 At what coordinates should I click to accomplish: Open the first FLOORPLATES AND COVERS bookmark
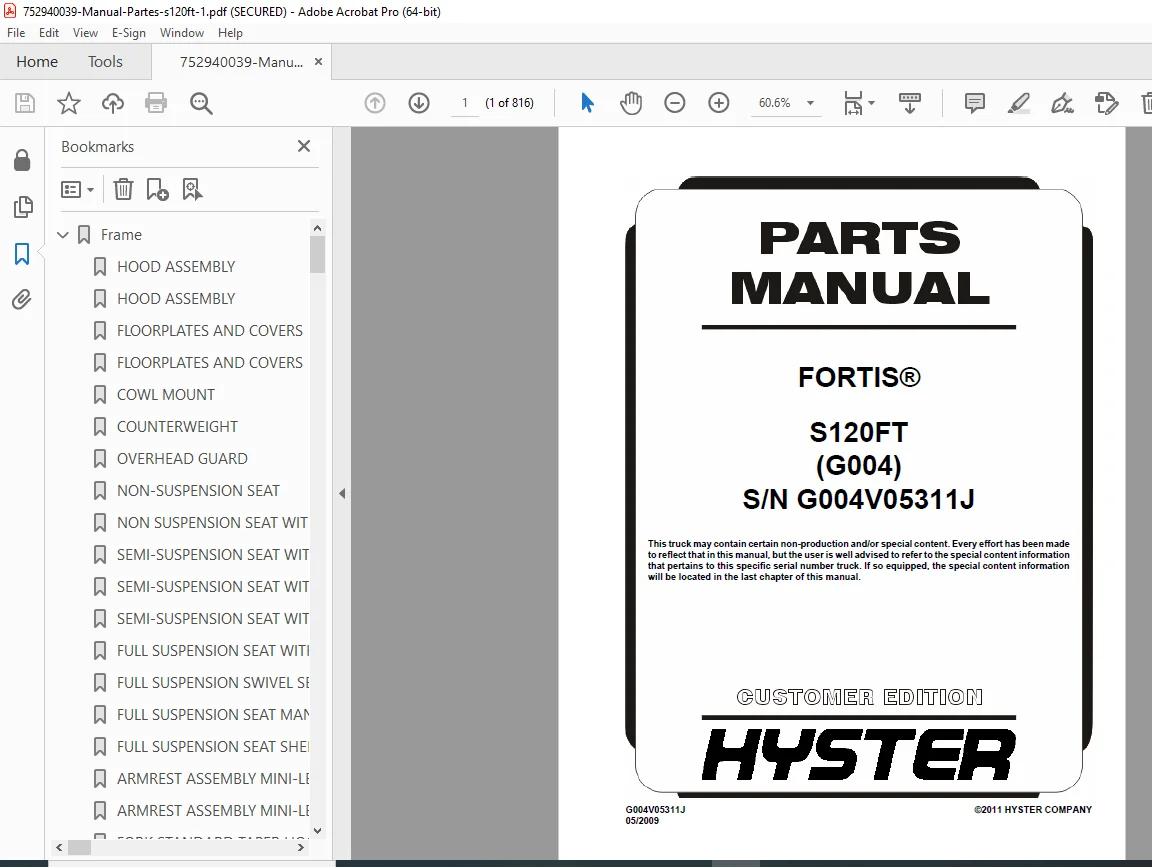pos(210,331)
